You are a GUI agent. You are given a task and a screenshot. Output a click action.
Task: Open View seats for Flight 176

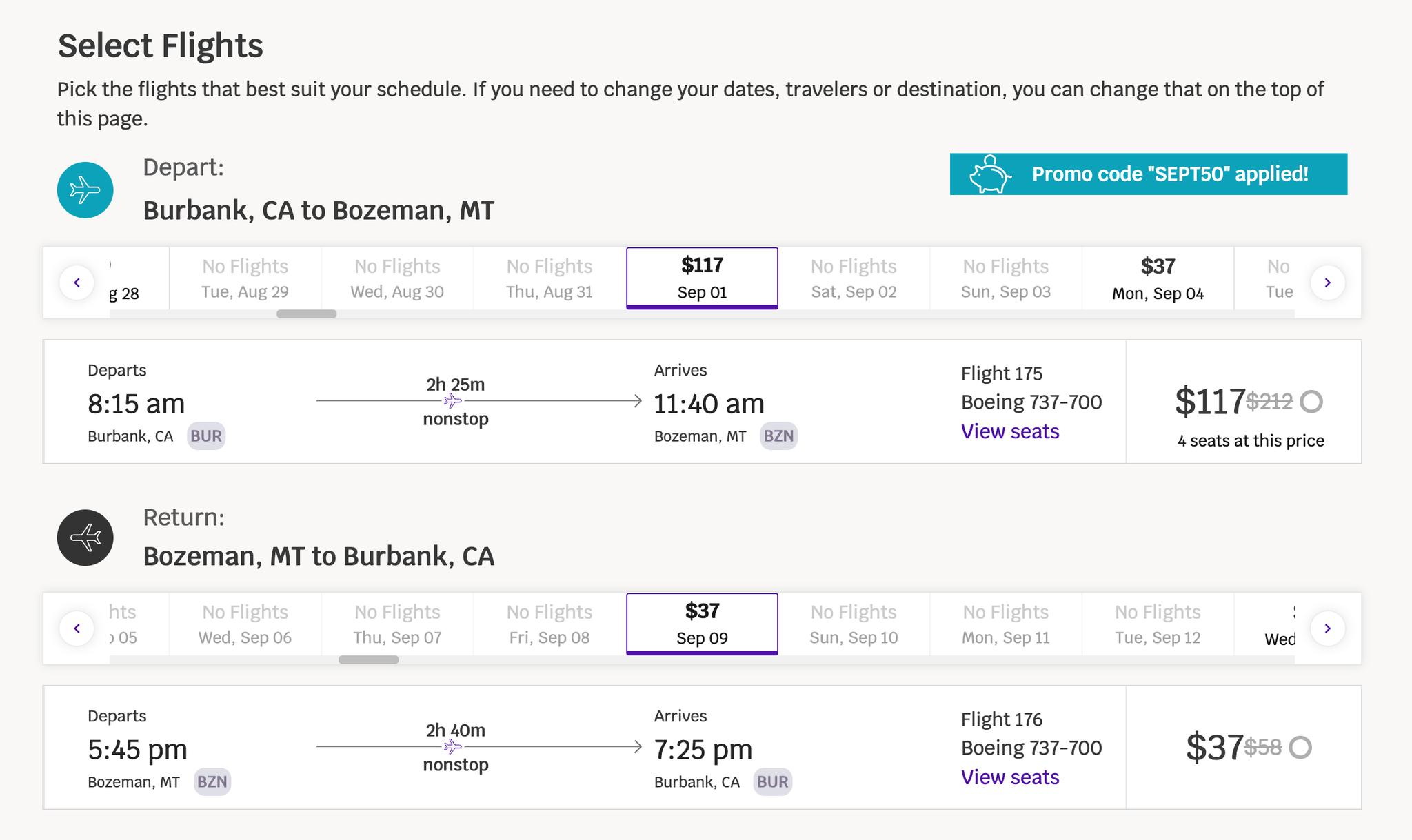(x=1009, y=777)
